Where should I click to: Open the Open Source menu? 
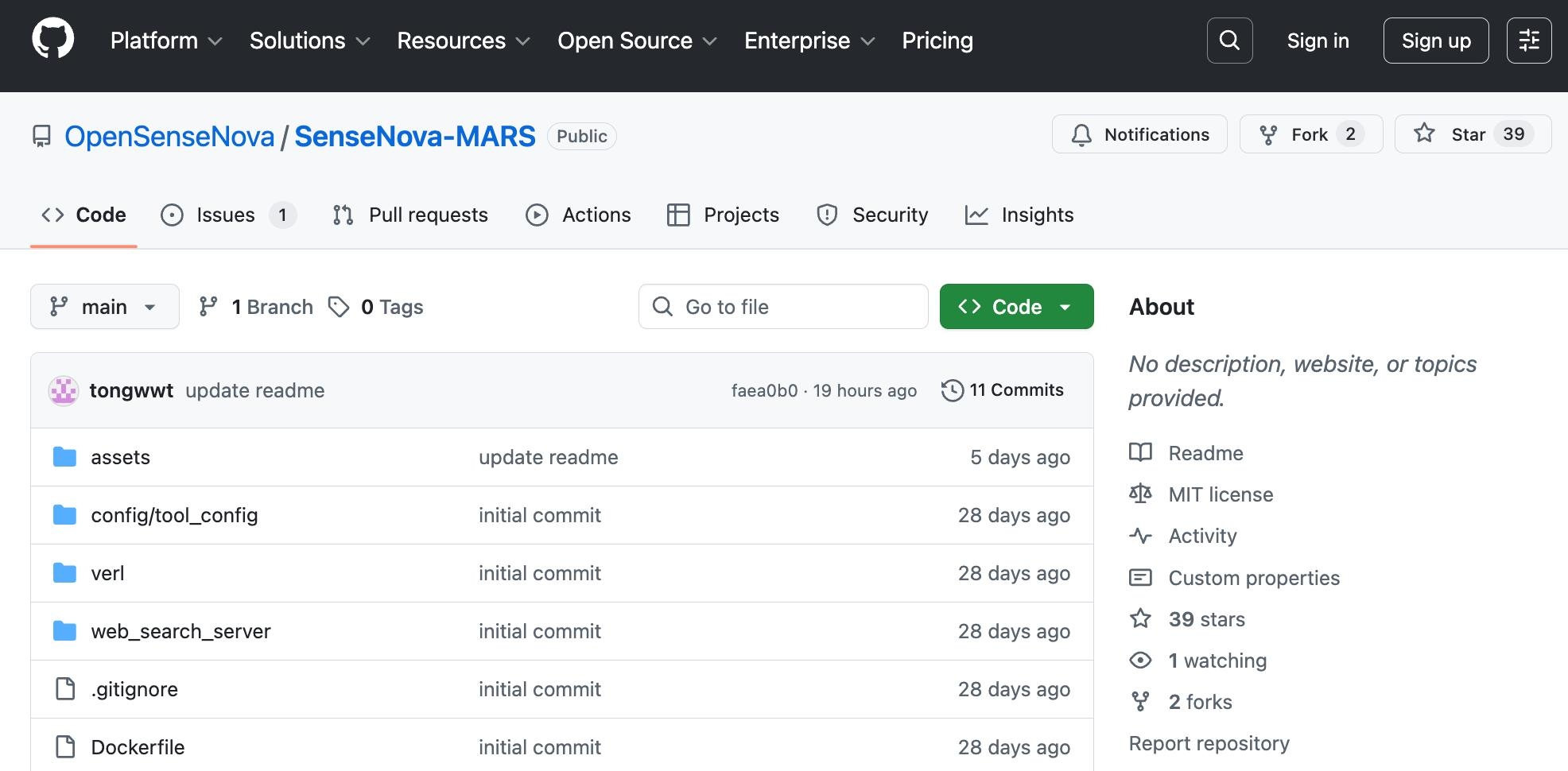coord(636,41)
